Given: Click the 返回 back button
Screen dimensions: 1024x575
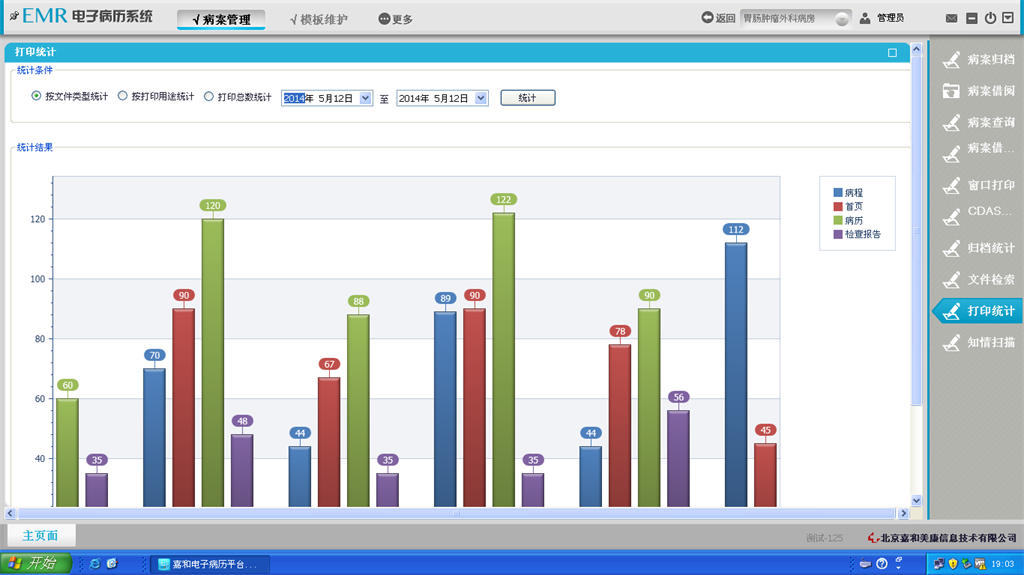Looking at the screenshot, I should coord(718,18).
